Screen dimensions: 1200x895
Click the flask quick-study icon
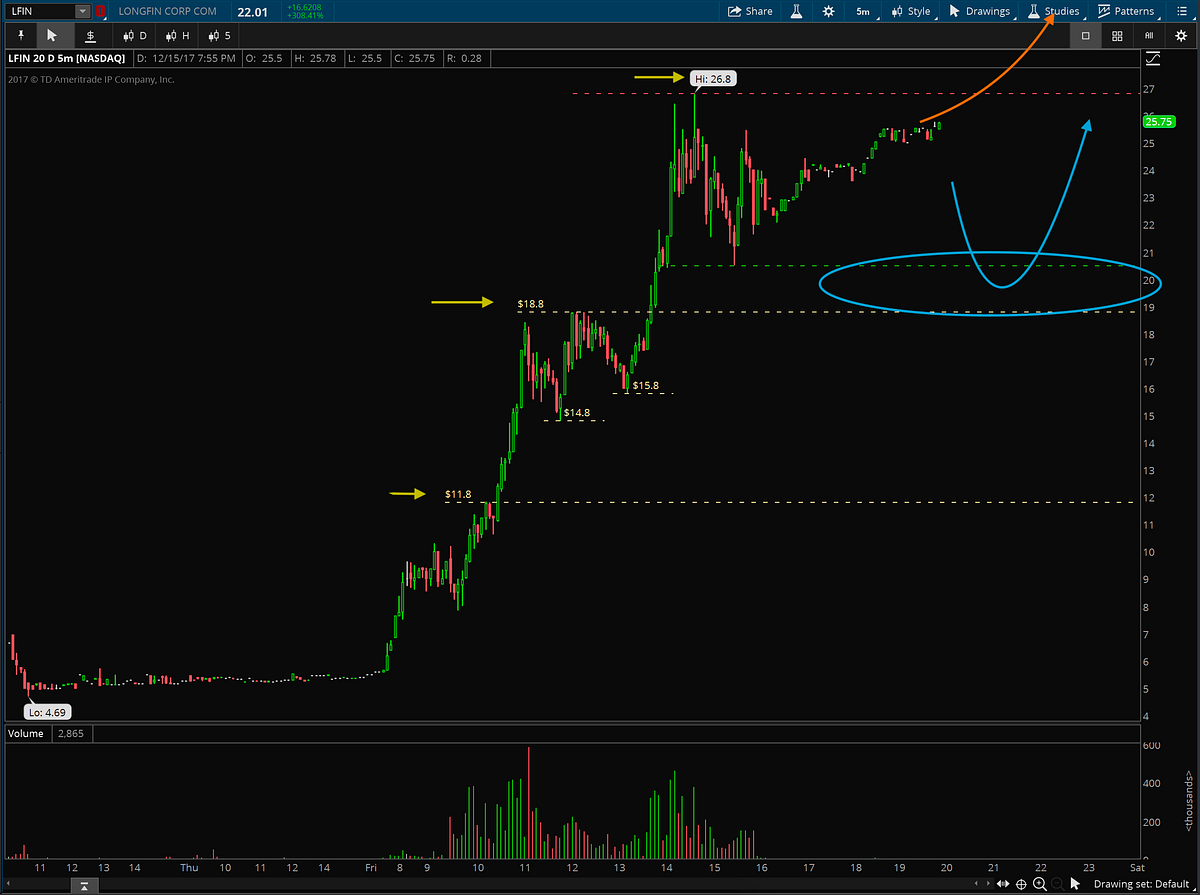(797, 10)
